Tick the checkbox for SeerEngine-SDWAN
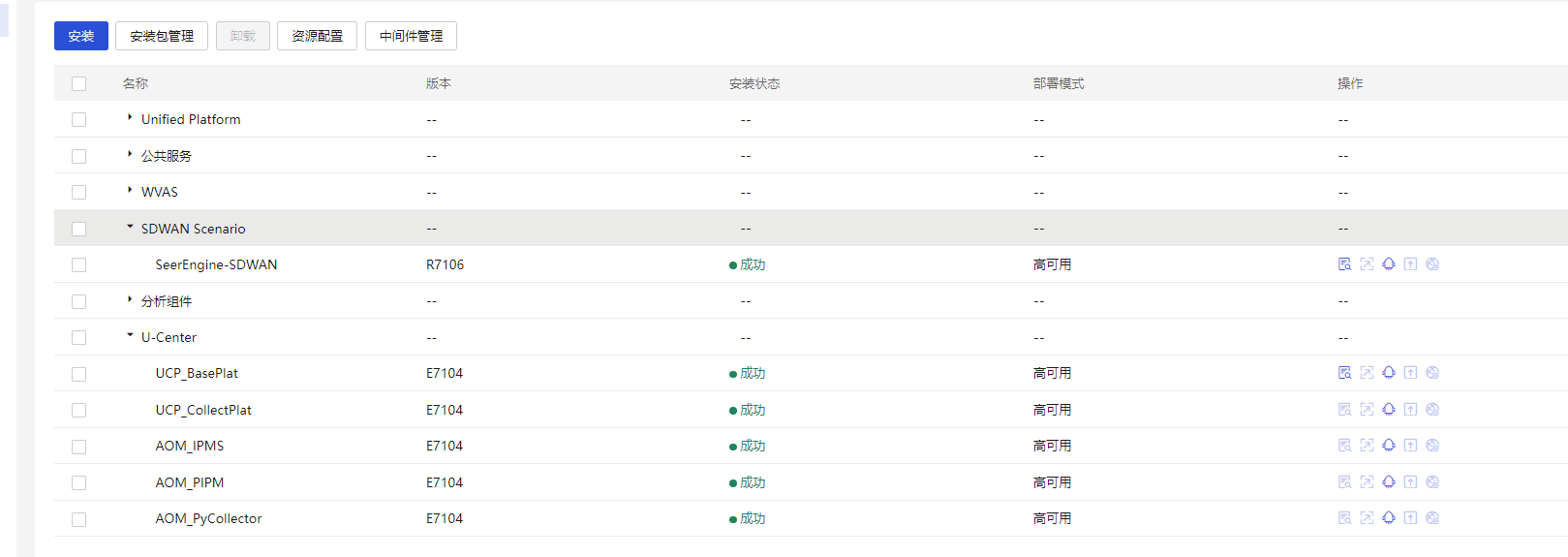The height and width of the screenshot is (557, 1568). 79,265
